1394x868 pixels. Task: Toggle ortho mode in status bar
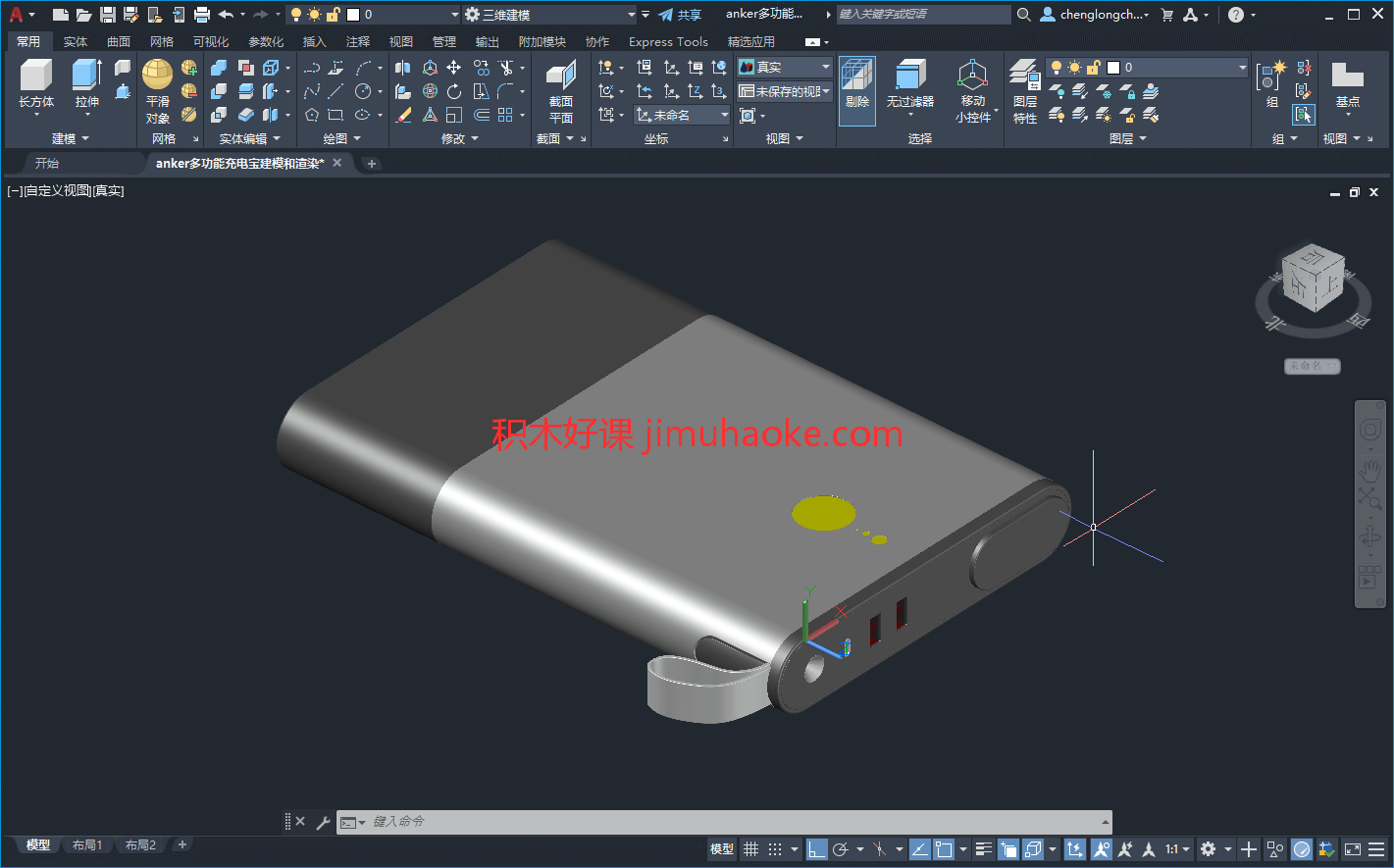[x=816, y=849]
